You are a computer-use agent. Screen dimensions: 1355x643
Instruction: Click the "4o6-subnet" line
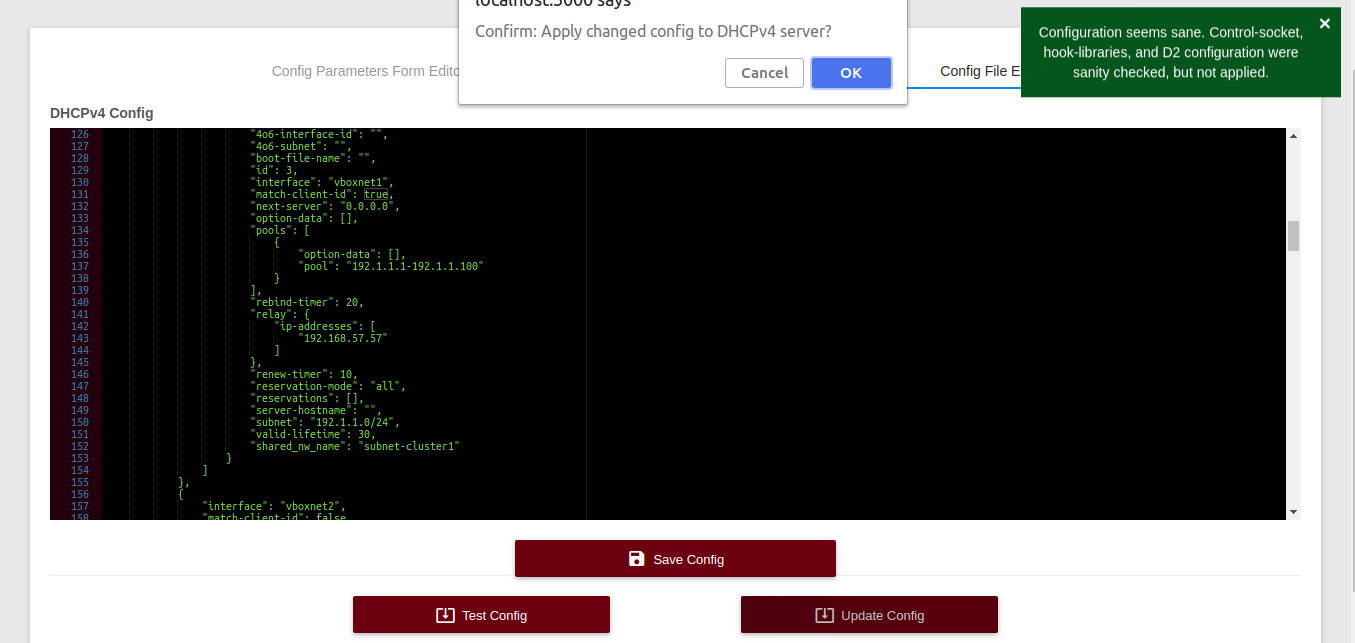click(x=301, y=146)
